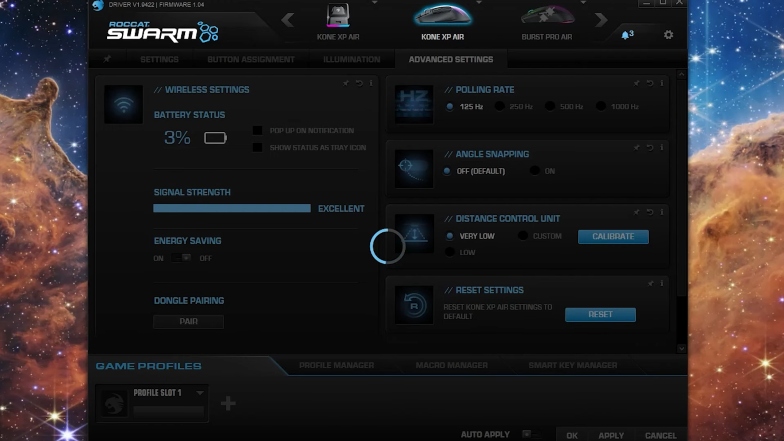
Task: Open the pinned settings tab icon
Action: coord(107,59)
